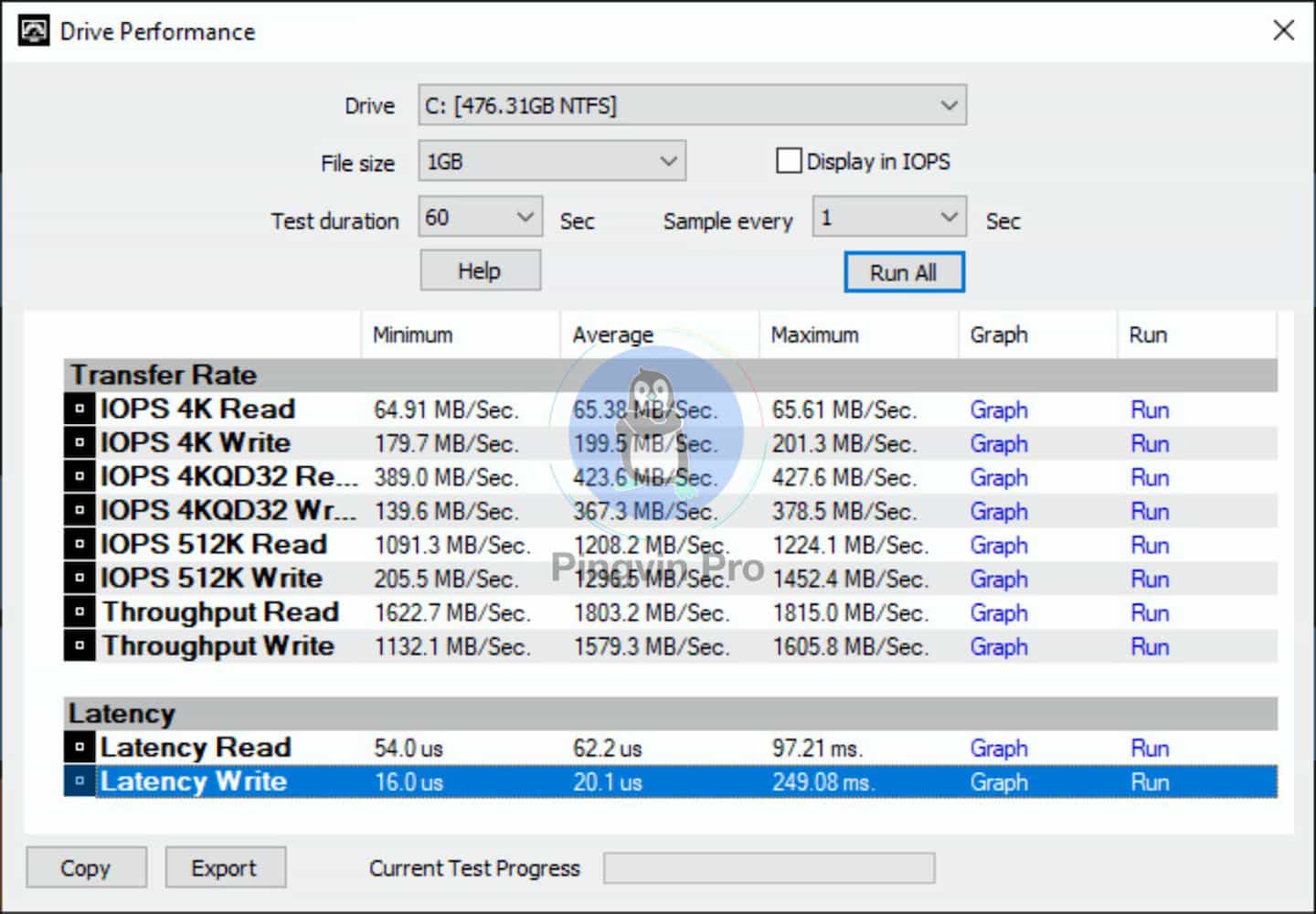Enable the Display in IOPS checkbox
This screenshot has width=1316, height=914.
pos(788,161)
